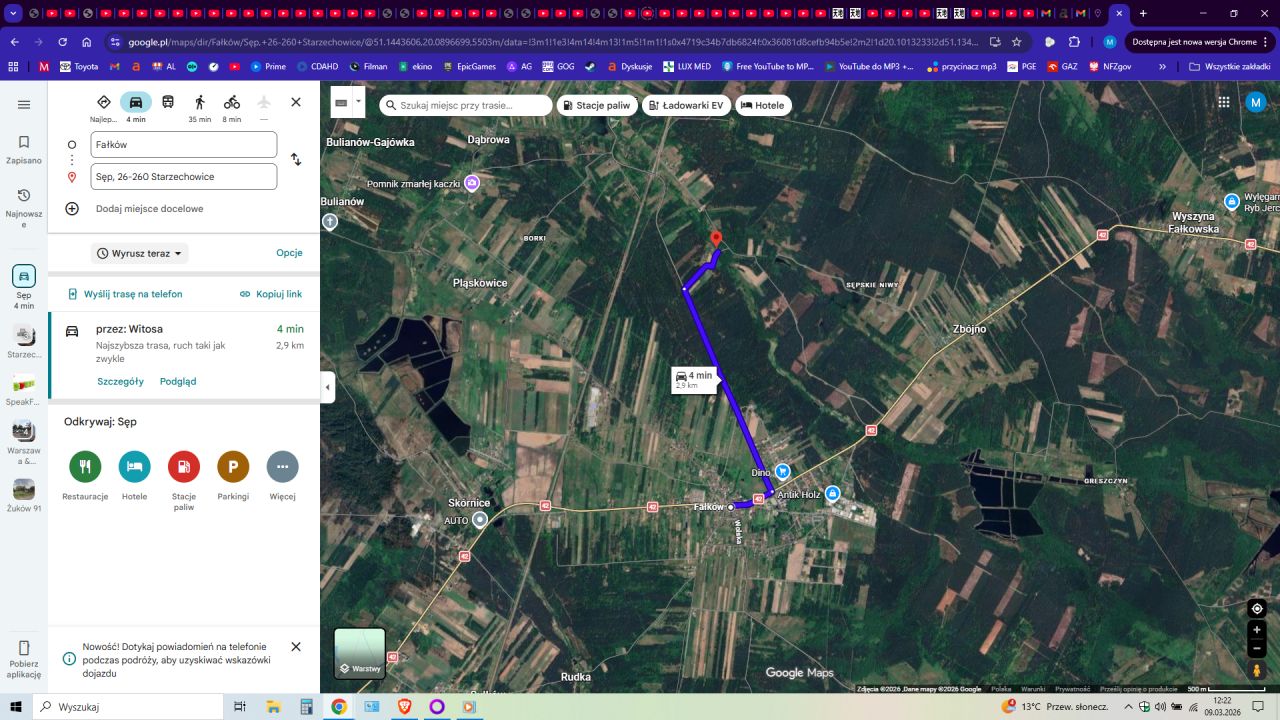Choose the cycling travel mode
This screenshot has height=720, width=1280.
pos(232,102)
